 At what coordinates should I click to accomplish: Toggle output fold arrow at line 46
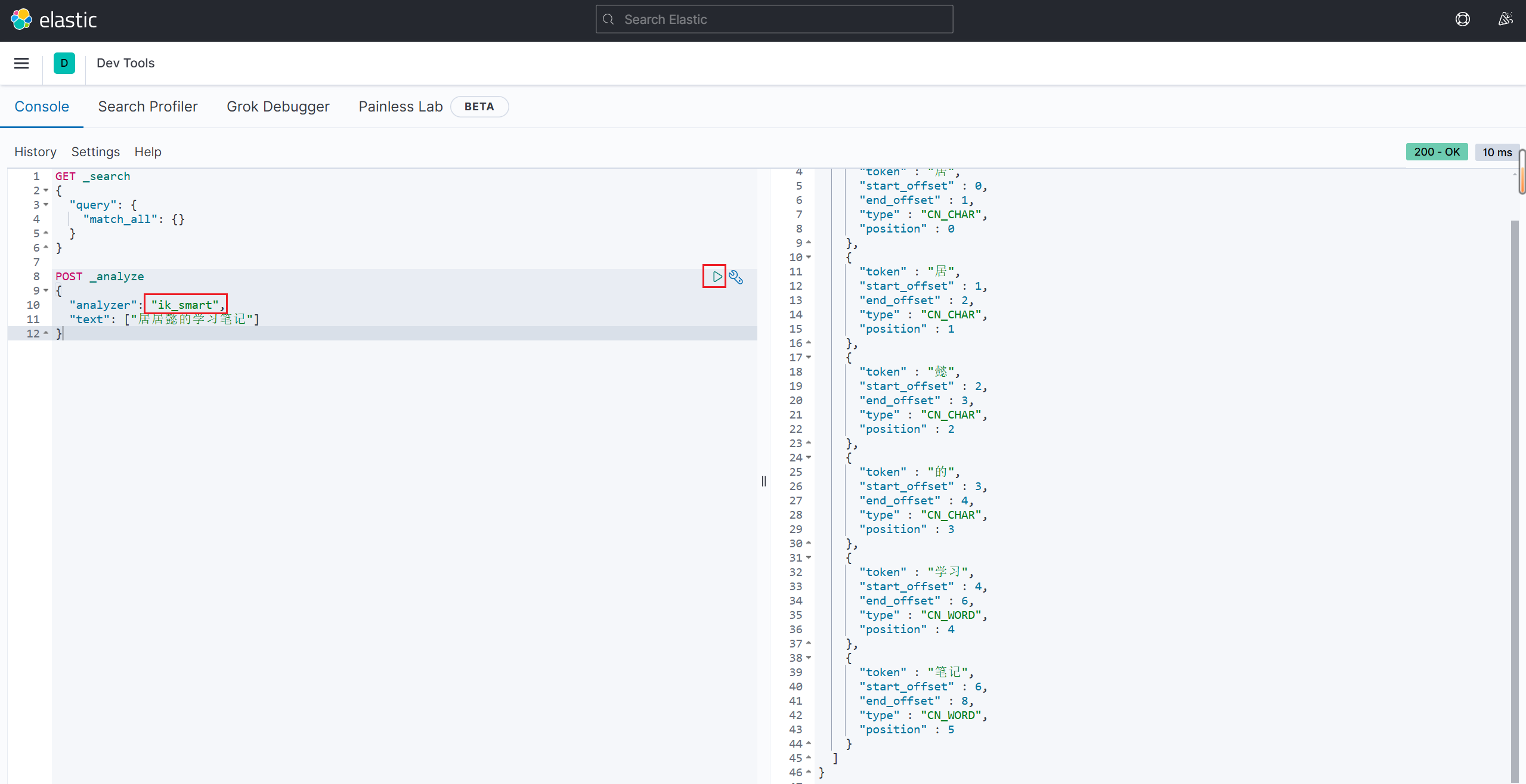click(x=809, y=773)
